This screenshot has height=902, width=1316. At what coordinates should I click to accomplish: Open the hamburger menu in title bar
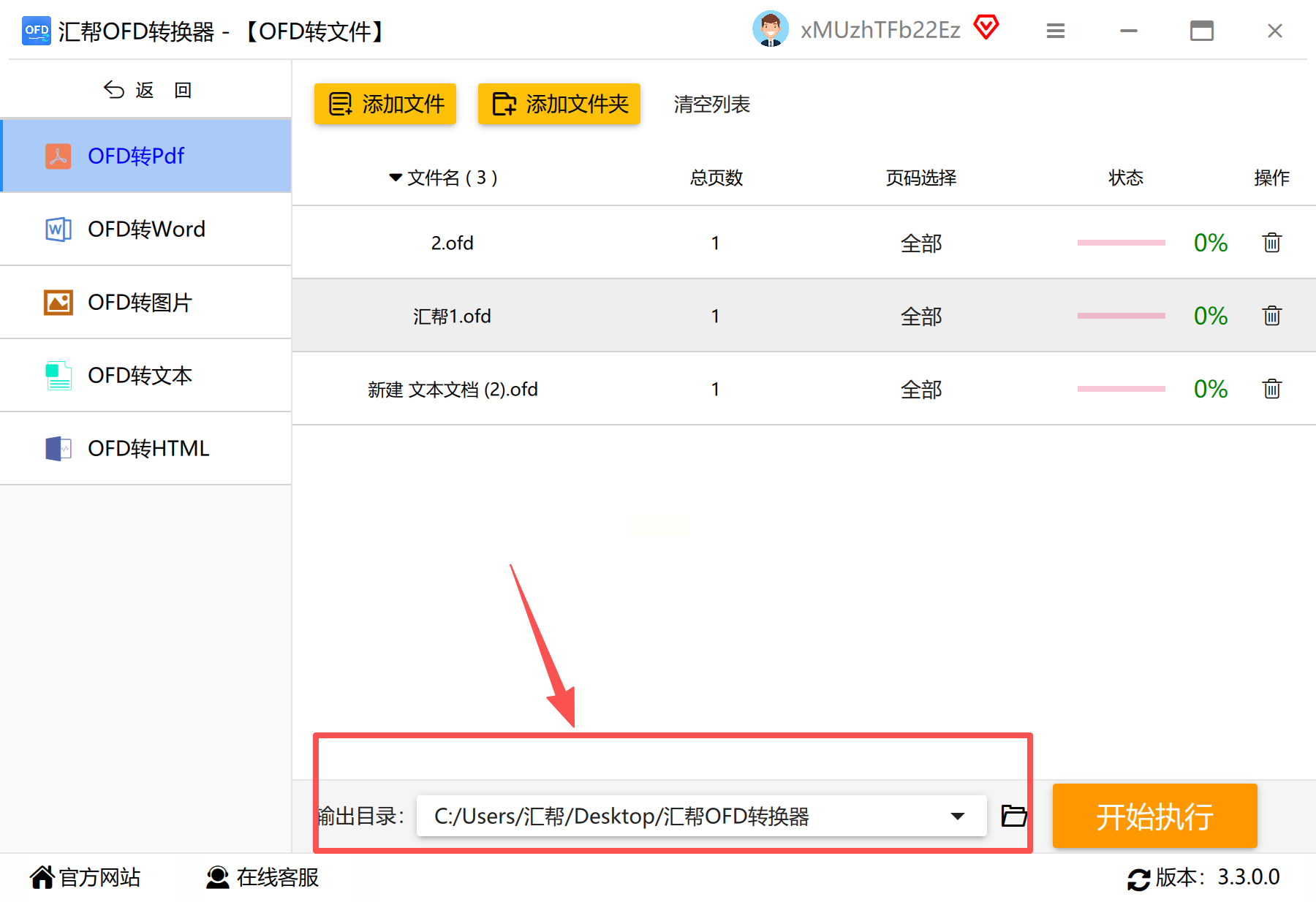[x=1055, y=31]
